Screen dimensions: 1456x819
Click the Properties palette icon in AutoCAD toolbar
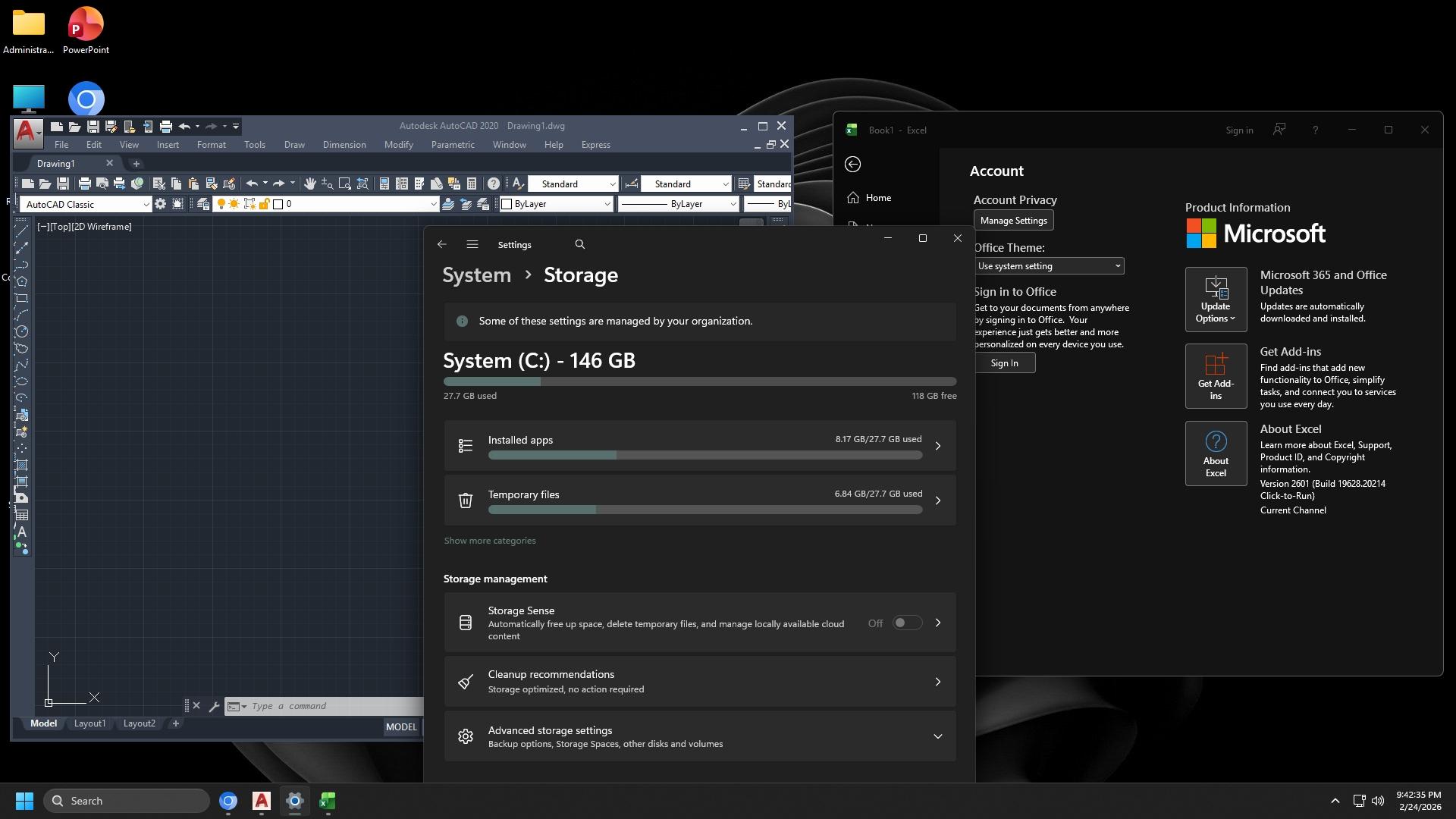pos(384,184)
